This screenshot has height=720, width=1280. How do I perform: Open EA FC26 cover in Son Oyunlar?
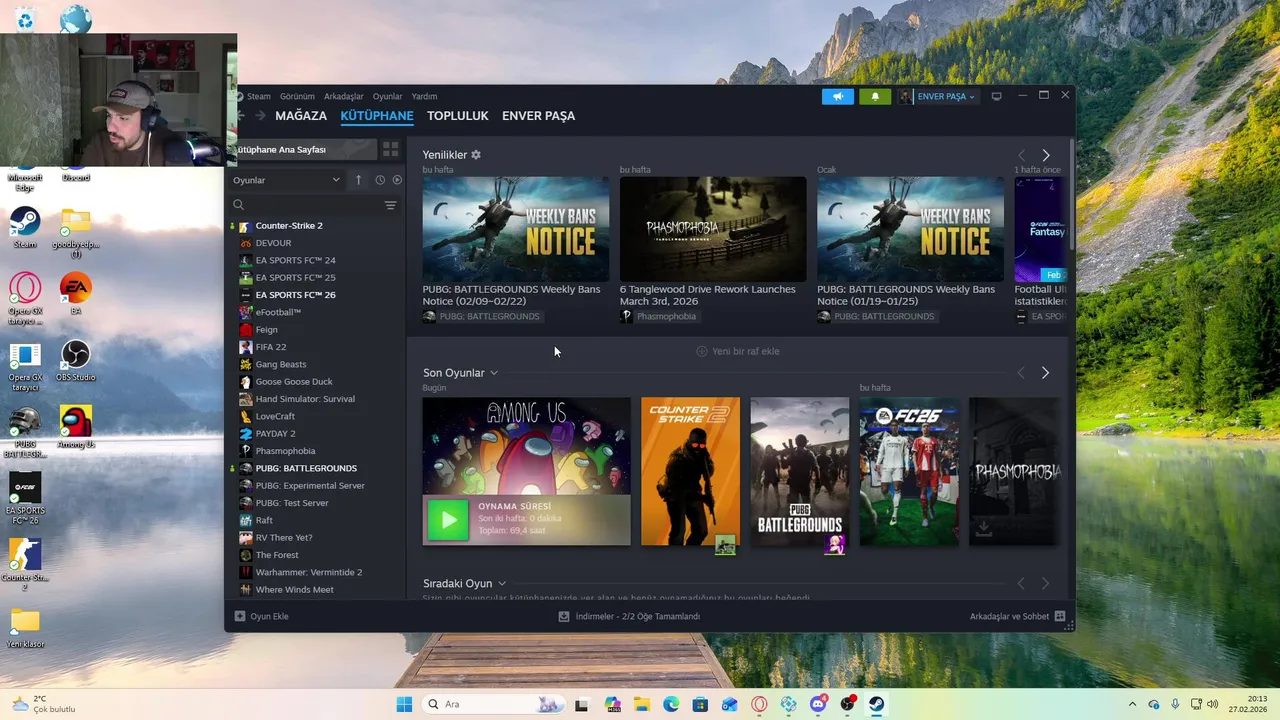909,472
